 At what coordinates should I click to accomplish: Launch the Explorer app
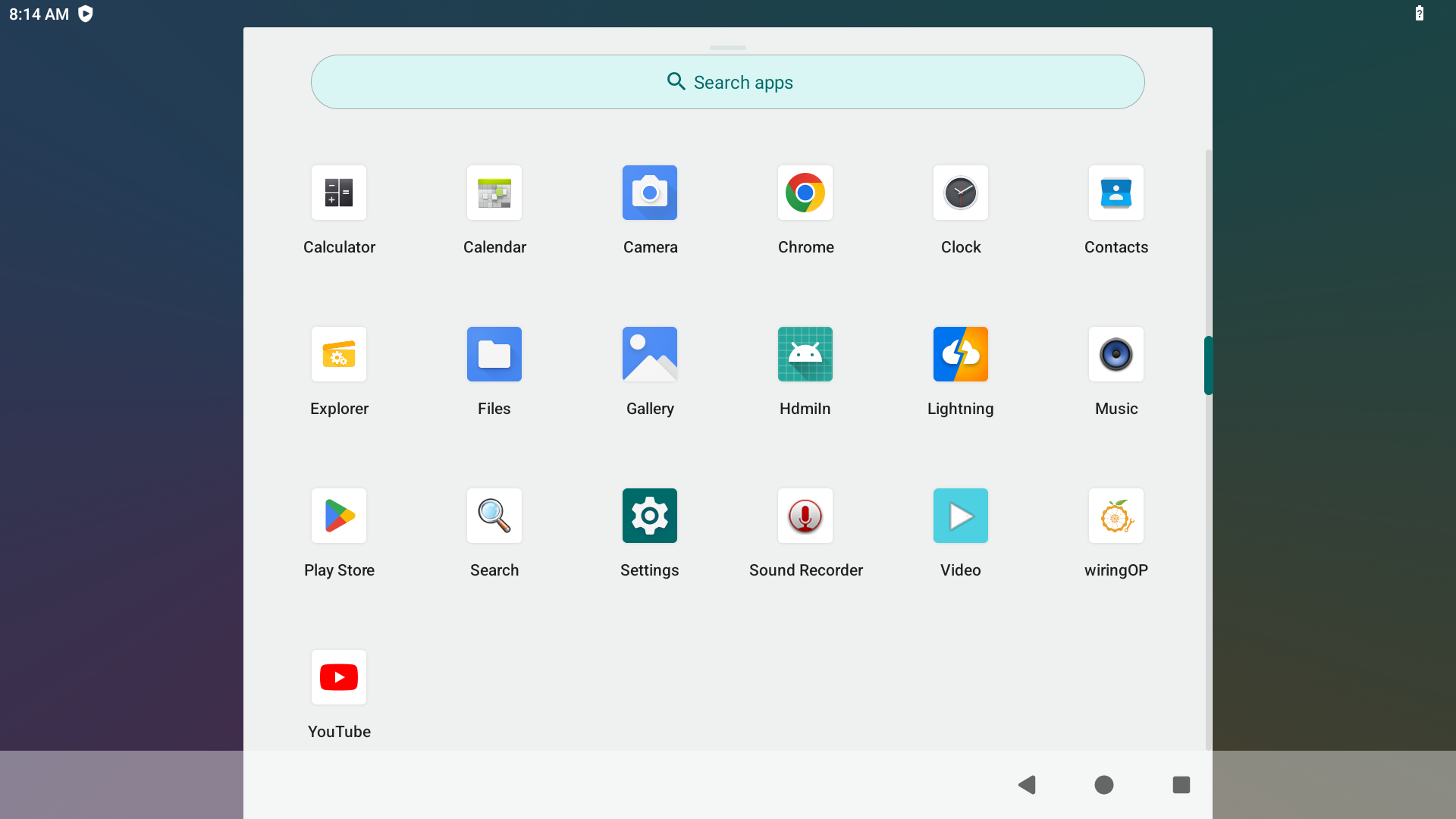tap(339, 354)
